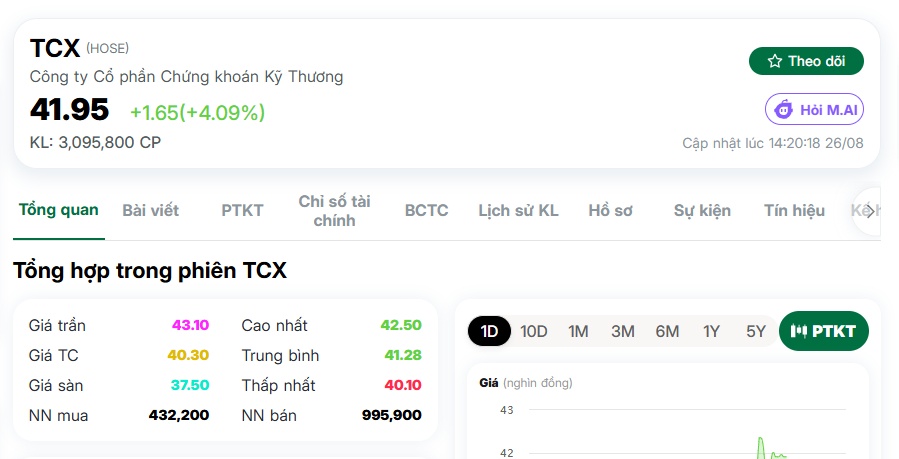899x459 pixels.
Task: Choose the 1Y chart range
Action: click(712, 331)
